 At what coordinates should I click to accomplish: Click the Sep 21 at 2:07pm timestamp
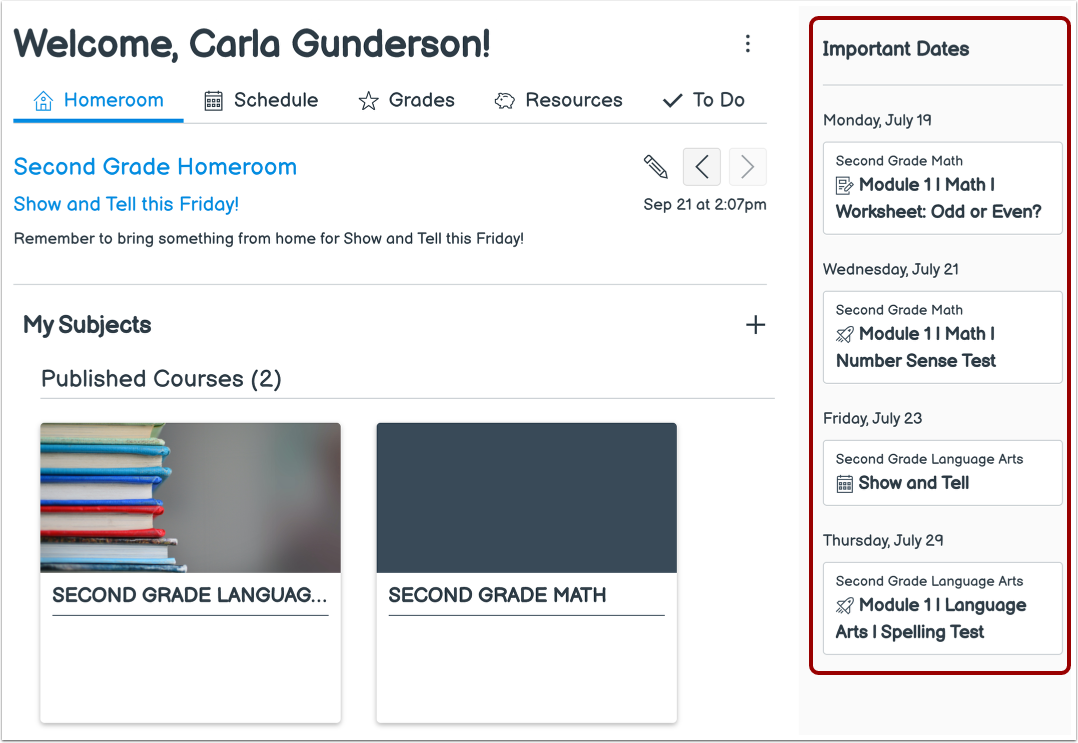pyautogui.click(x=705, y=205)
